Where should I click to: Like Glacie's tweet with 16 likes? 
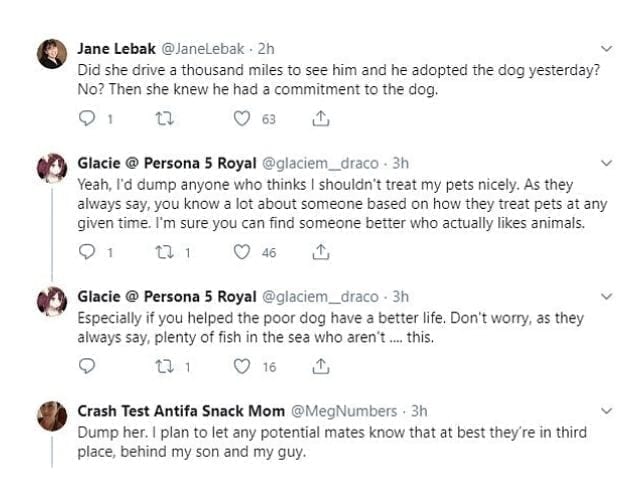[x=241, y=367]
